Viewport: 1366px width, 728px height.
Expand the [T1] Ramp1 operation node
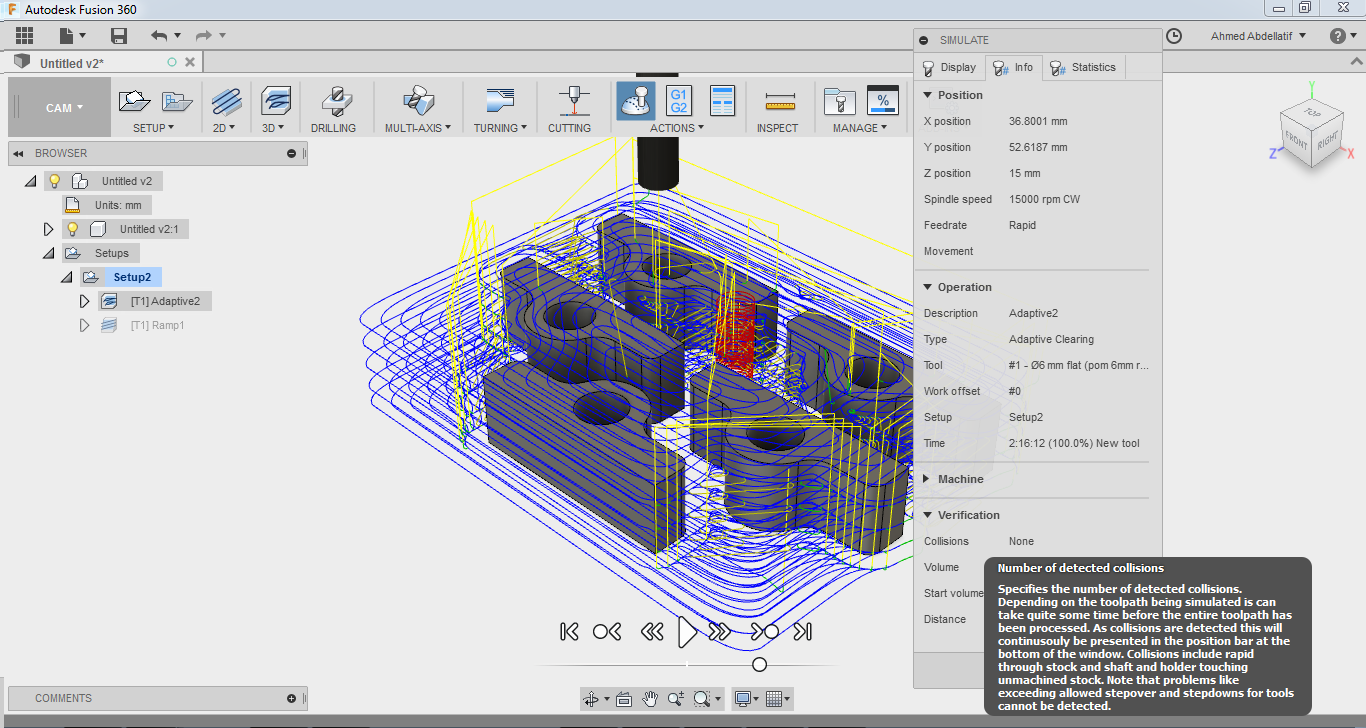(85, 325)
